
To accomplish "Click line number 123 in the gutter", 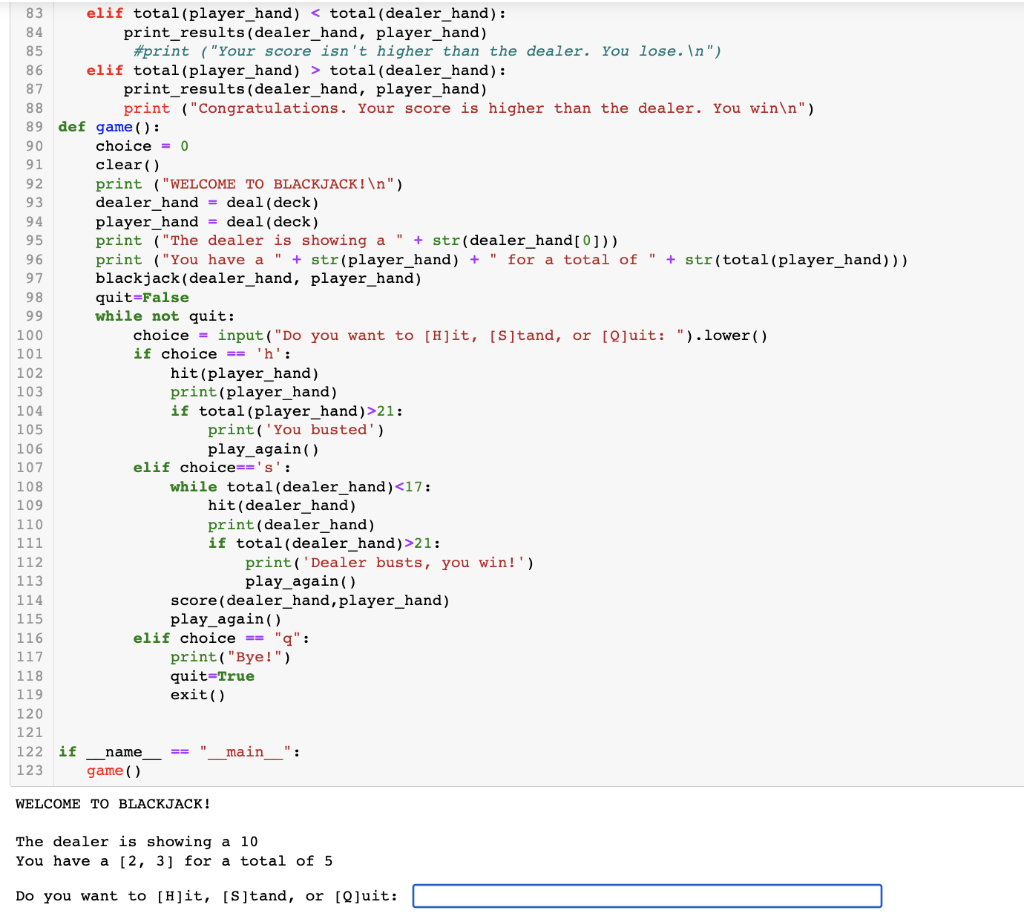I will pyautogui.click(x=29, y=771).
